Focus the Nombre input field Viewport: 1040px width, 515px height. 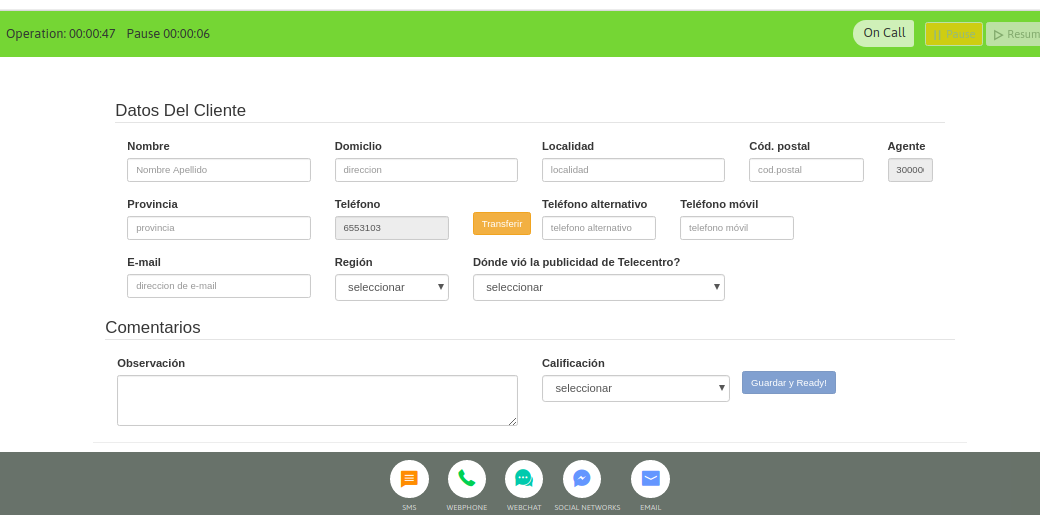(x=219, y=170)
